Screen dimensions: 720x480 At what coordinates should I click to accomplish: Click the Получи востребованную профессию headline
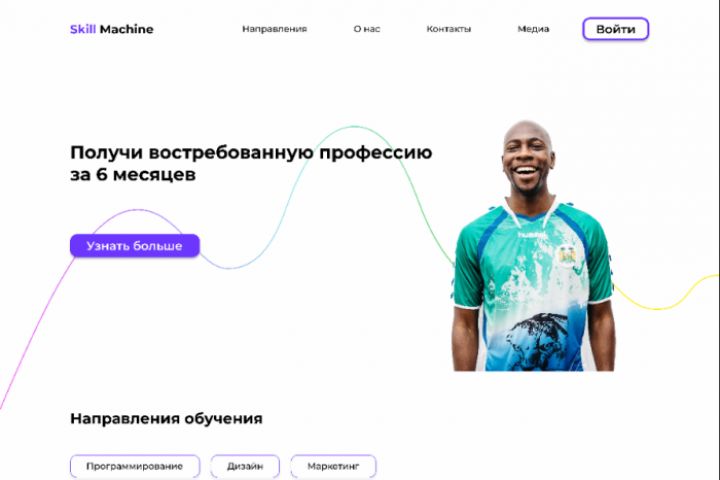click(x=251, y=152)
